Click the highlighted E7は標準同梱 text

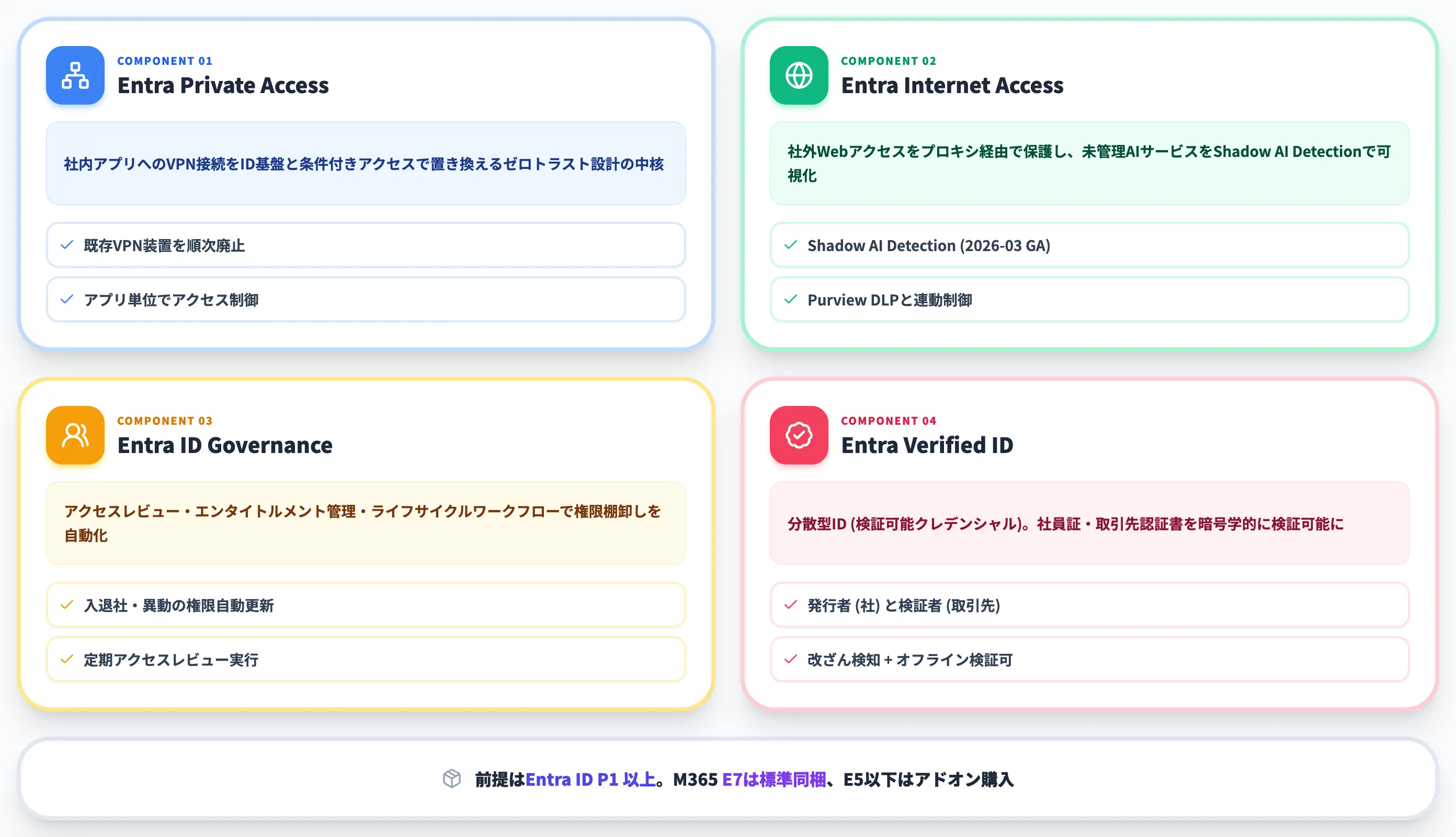774,779
